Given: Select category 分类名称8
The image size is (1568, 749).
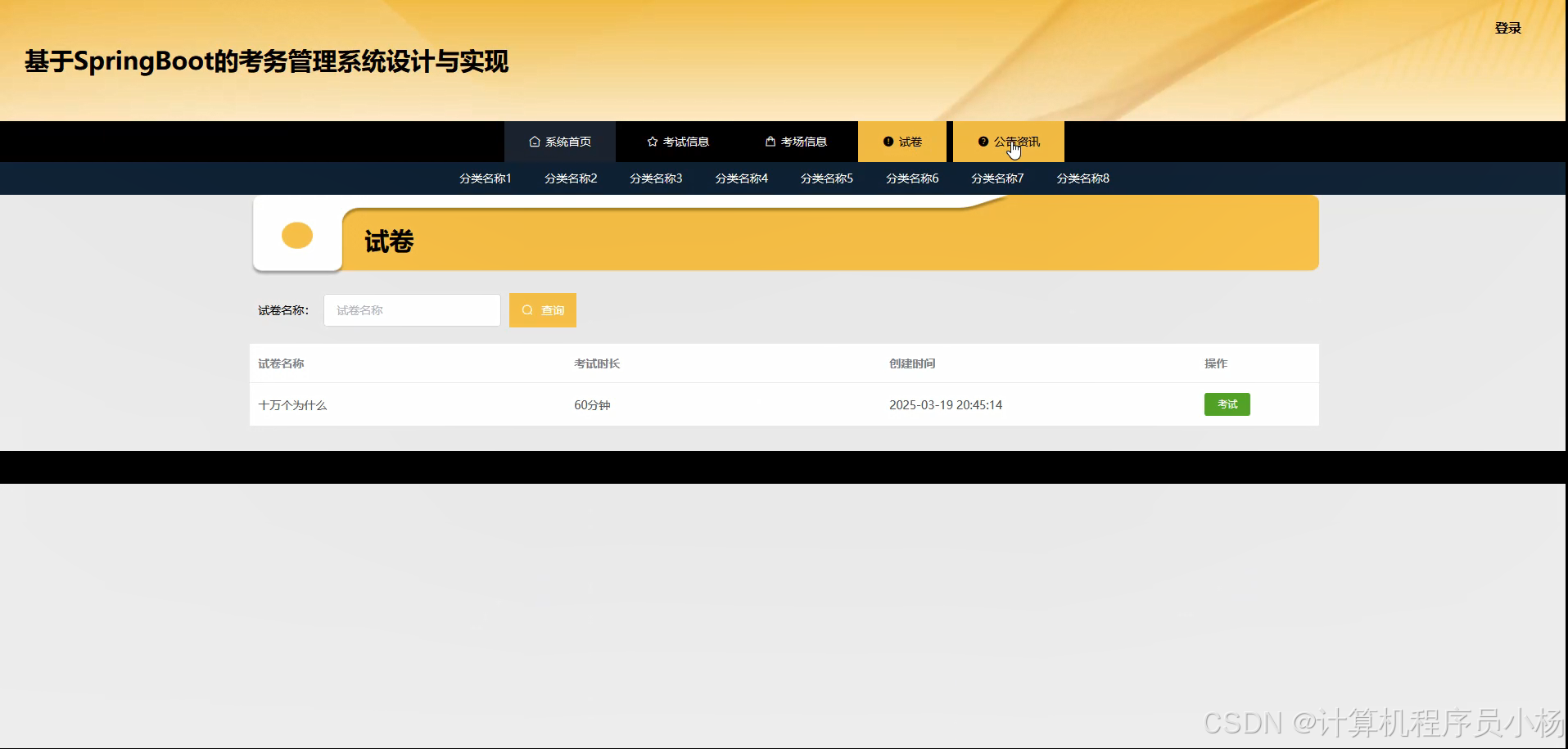Looking at the screenshot, I should coord(1083,178).
